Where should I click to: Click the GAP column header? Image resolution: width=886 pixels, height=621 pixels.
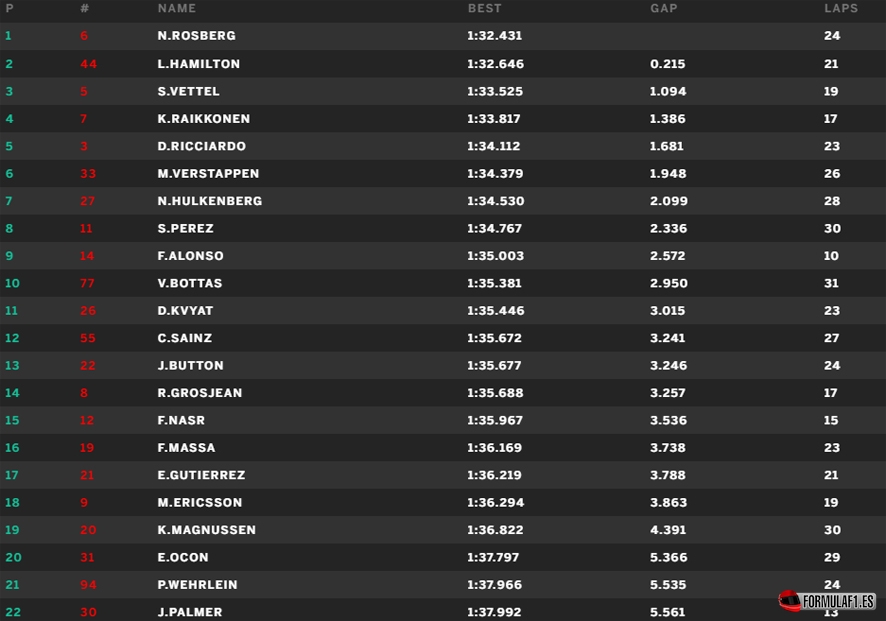click(663, 8)
